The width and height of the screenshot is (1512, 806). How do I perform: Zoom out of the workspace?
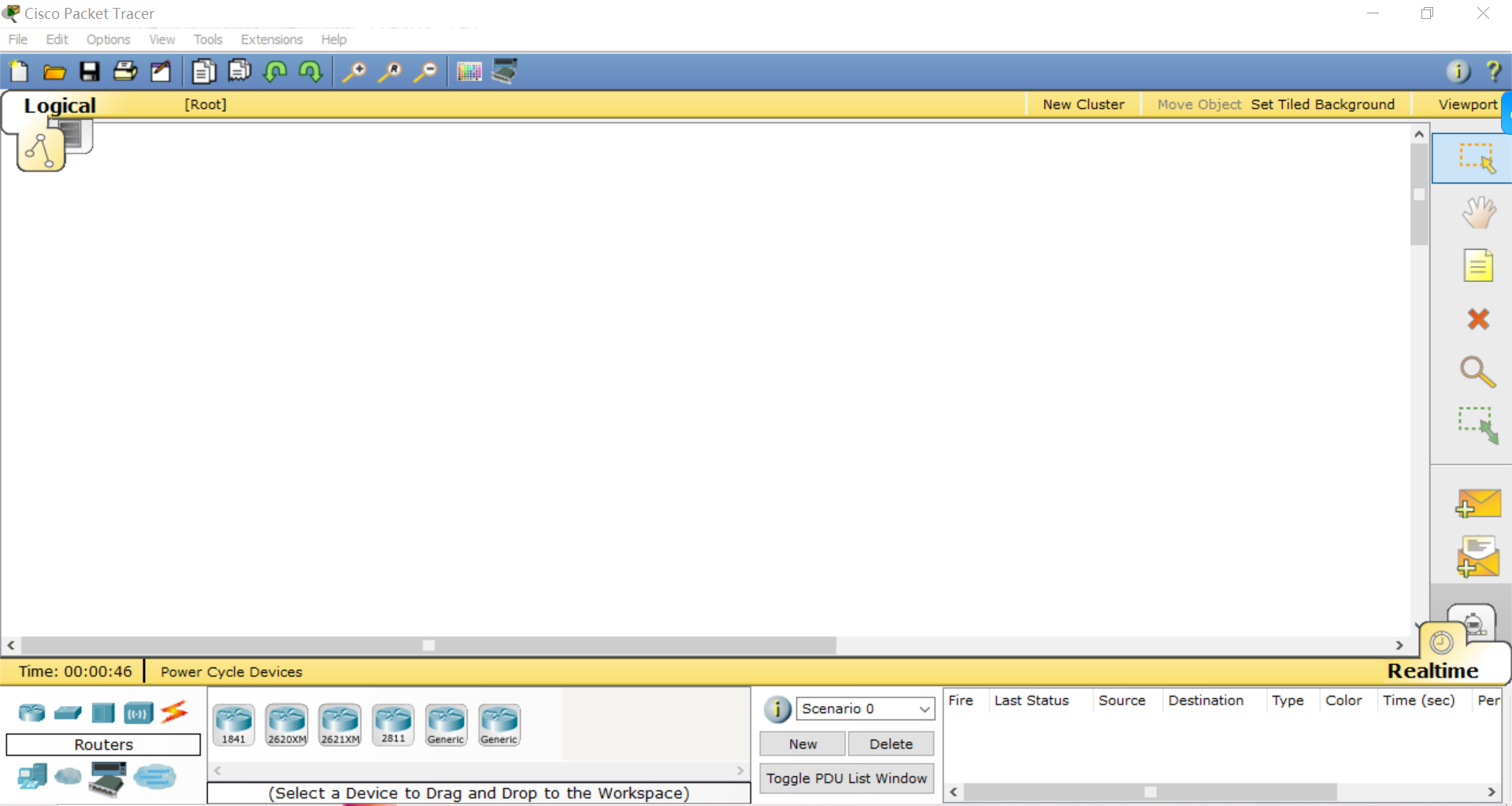(x=425, y=72)
